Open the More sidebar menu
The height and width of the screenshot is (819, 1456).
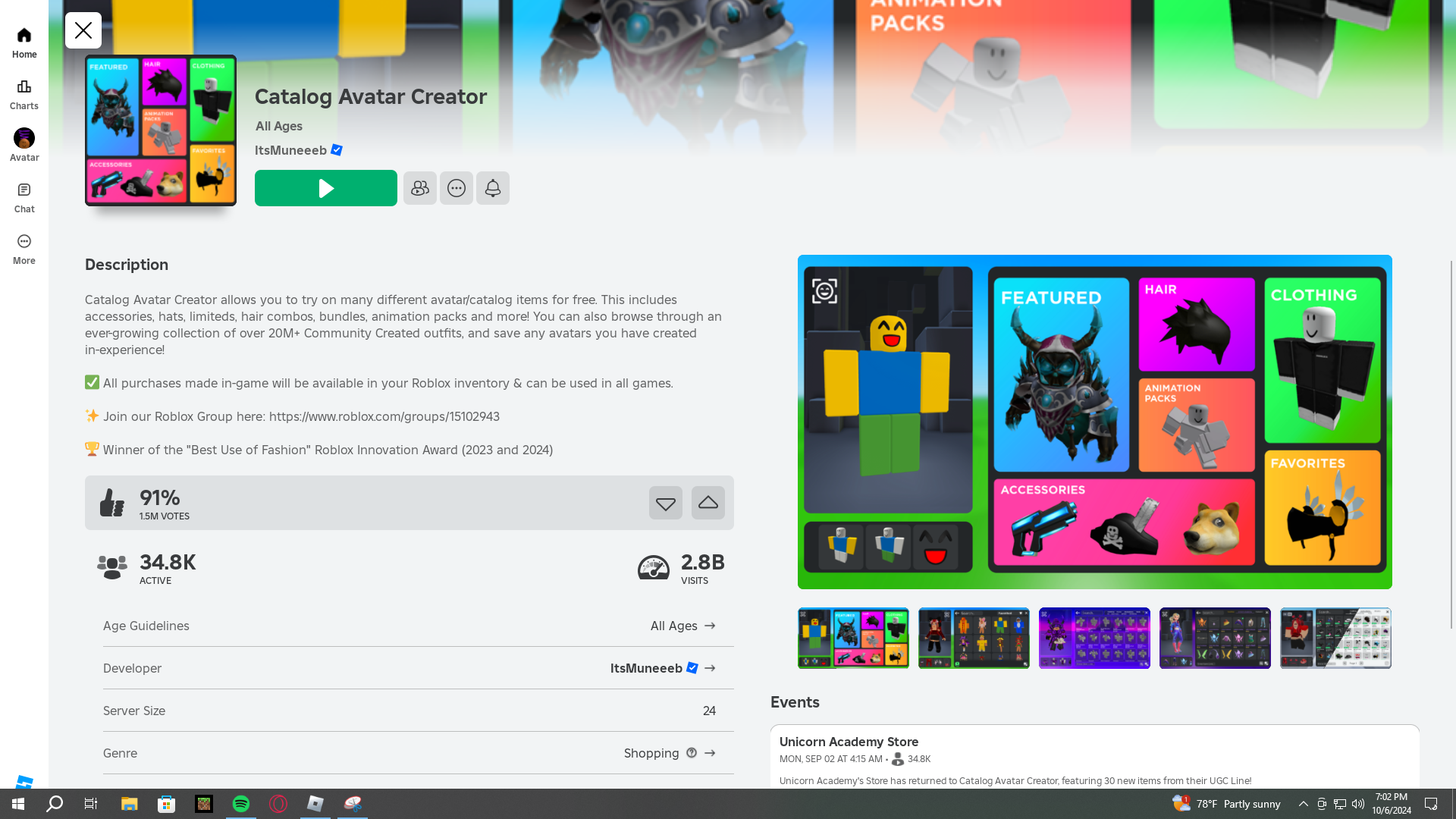point(24,249)
